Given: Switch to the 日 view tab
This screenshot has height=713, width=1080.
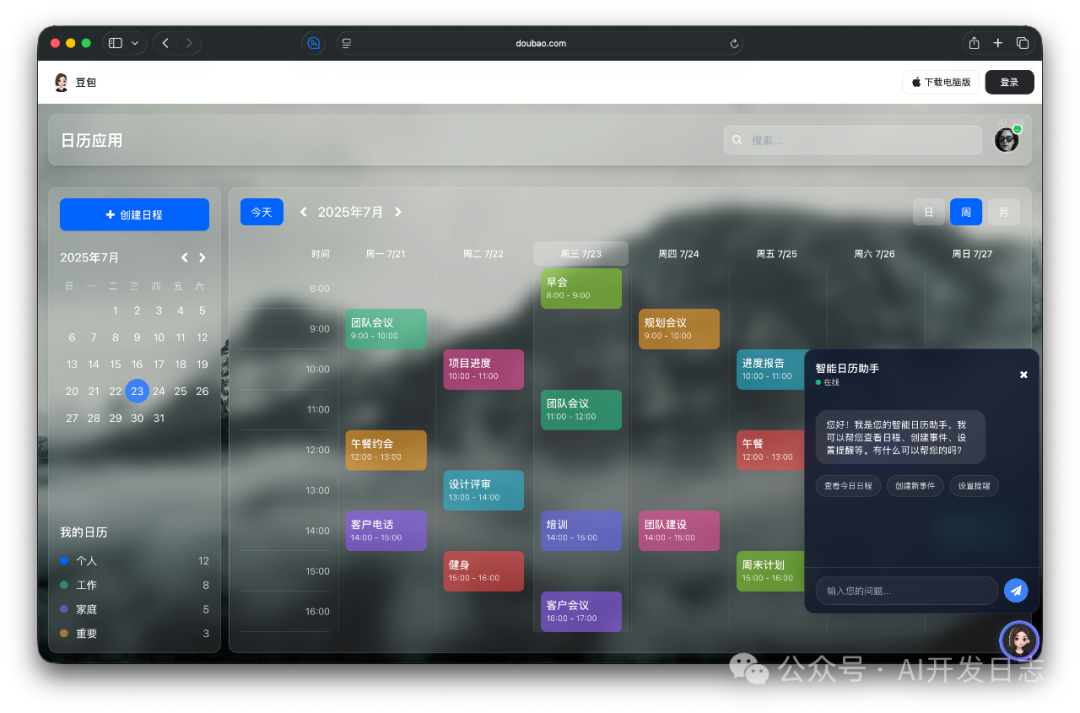Looking at the screenshot, I should pos(928,212).
